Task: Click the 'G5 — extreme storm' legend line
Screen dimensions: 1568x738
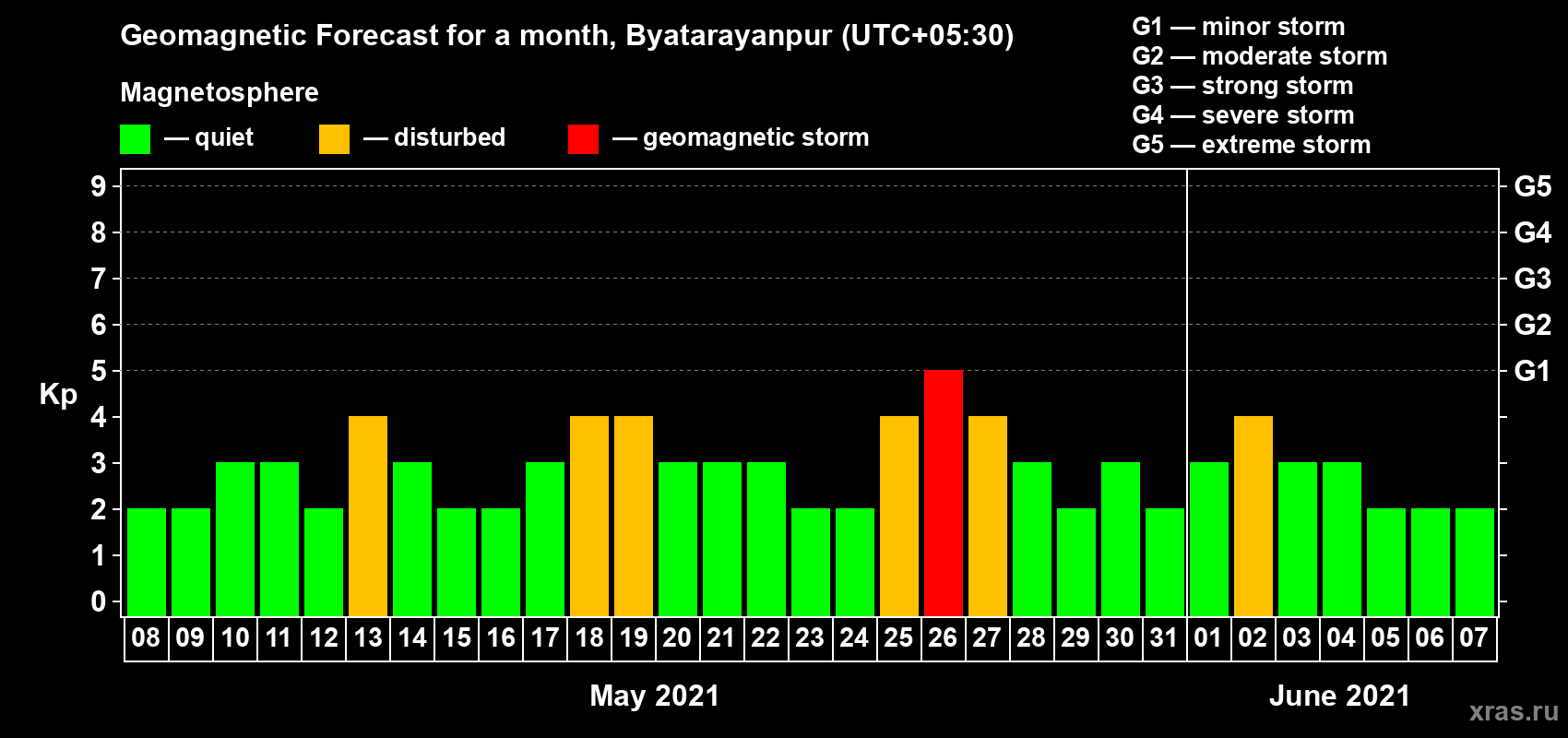Action: (1252, 145)
